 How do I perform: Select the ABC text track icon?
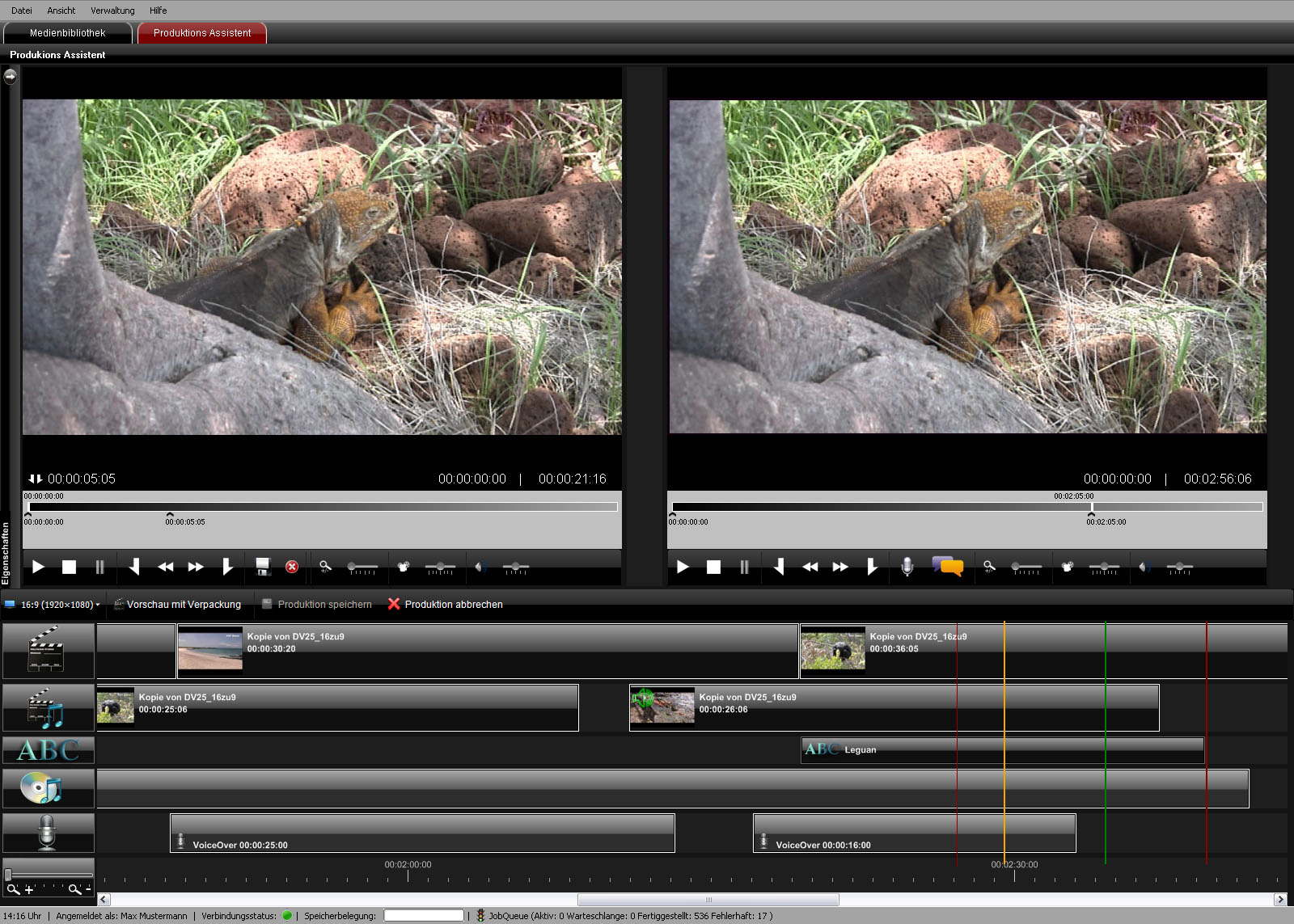48,750
